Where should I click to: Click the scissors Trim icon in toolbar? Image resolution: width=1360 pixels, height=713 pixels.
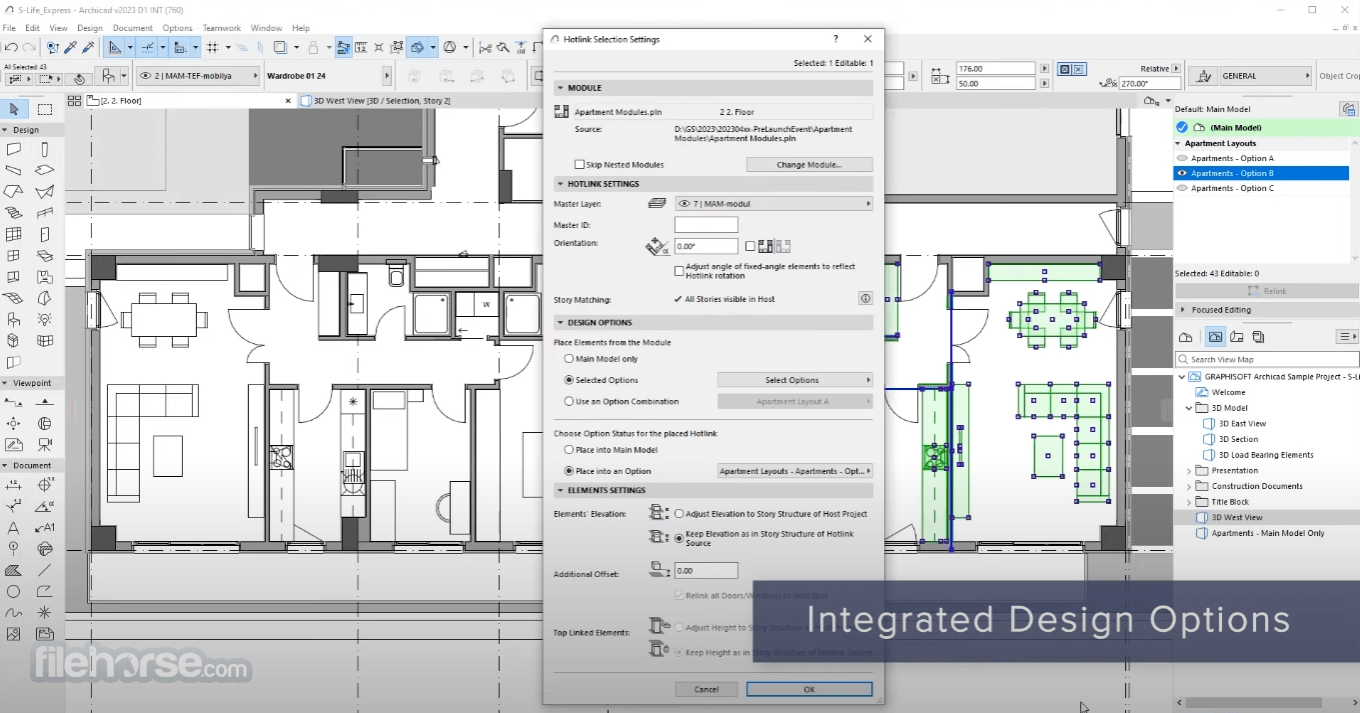click(485, 47)
